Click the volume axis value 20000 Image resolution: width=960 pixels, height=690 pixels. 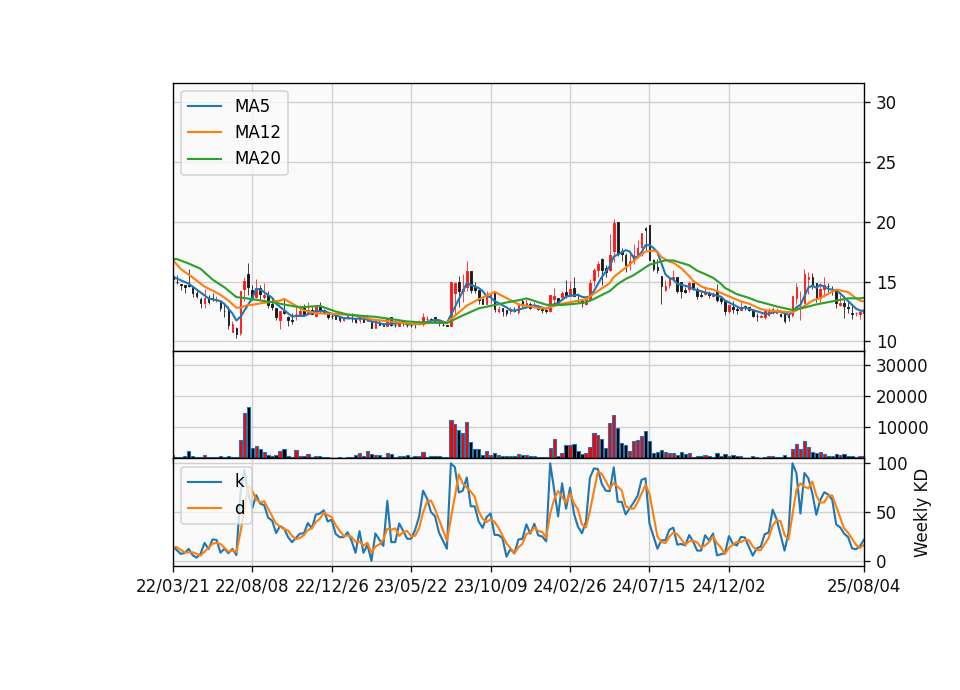tap(902, 397)
